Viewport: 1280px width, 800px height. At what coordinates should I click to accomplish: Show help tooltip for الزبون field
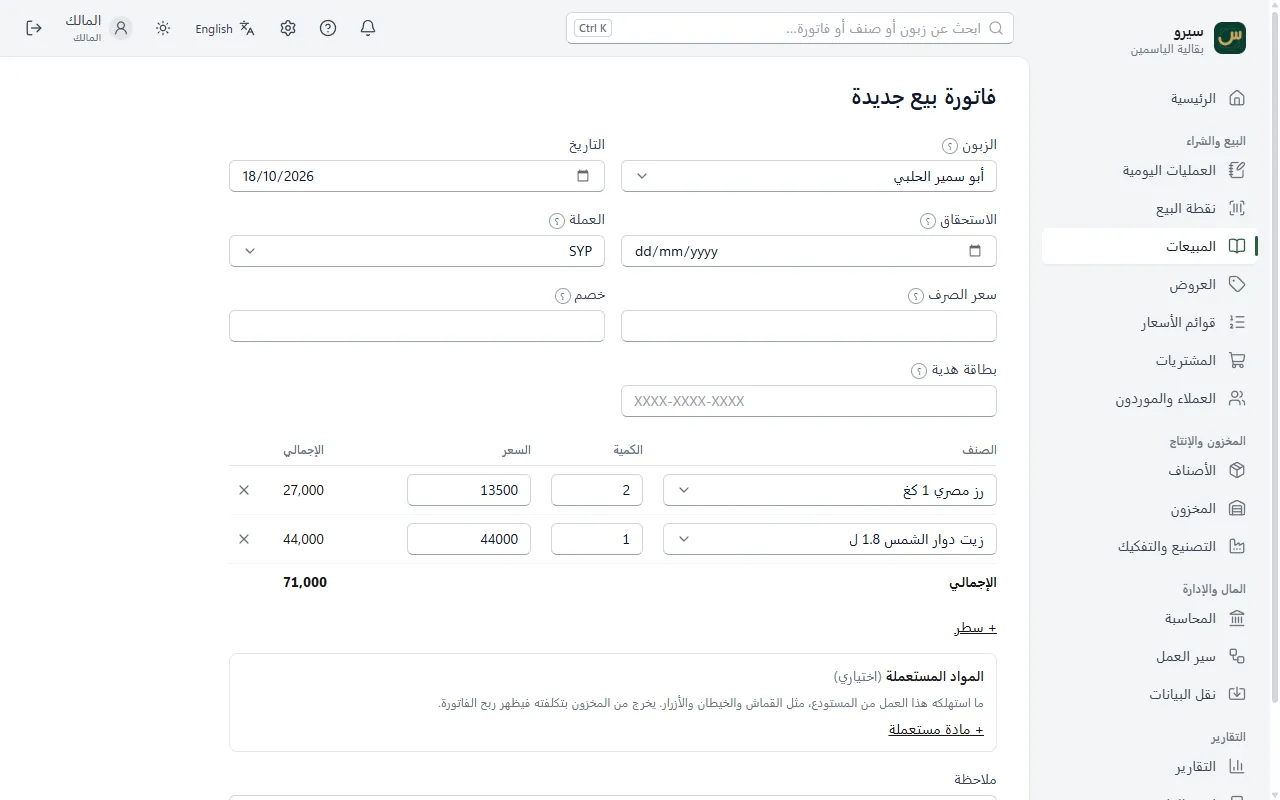[950, 146]
